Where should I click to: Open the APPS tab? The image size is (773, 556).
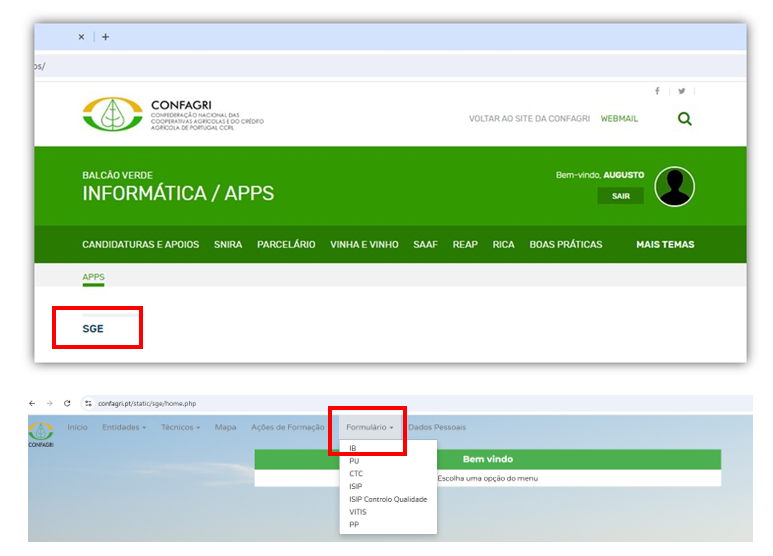click(93, 277)
